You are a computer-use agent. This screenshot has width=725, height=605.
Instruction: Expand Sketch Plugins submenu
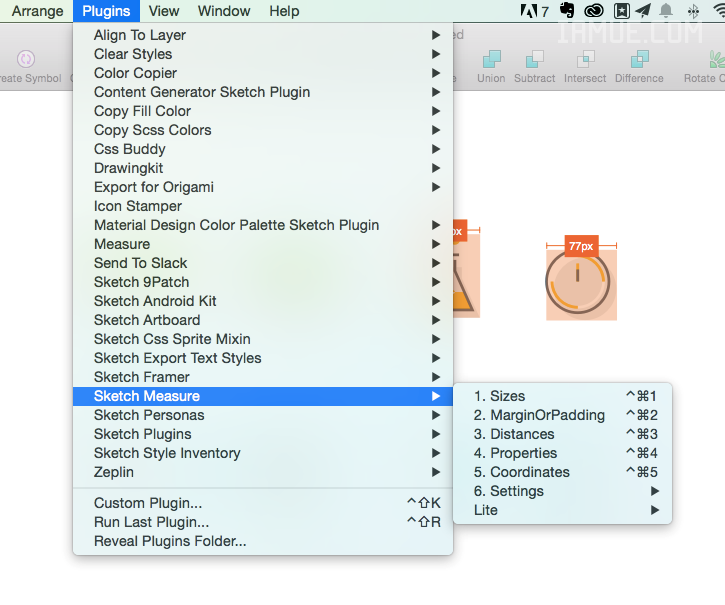[263, 434]
